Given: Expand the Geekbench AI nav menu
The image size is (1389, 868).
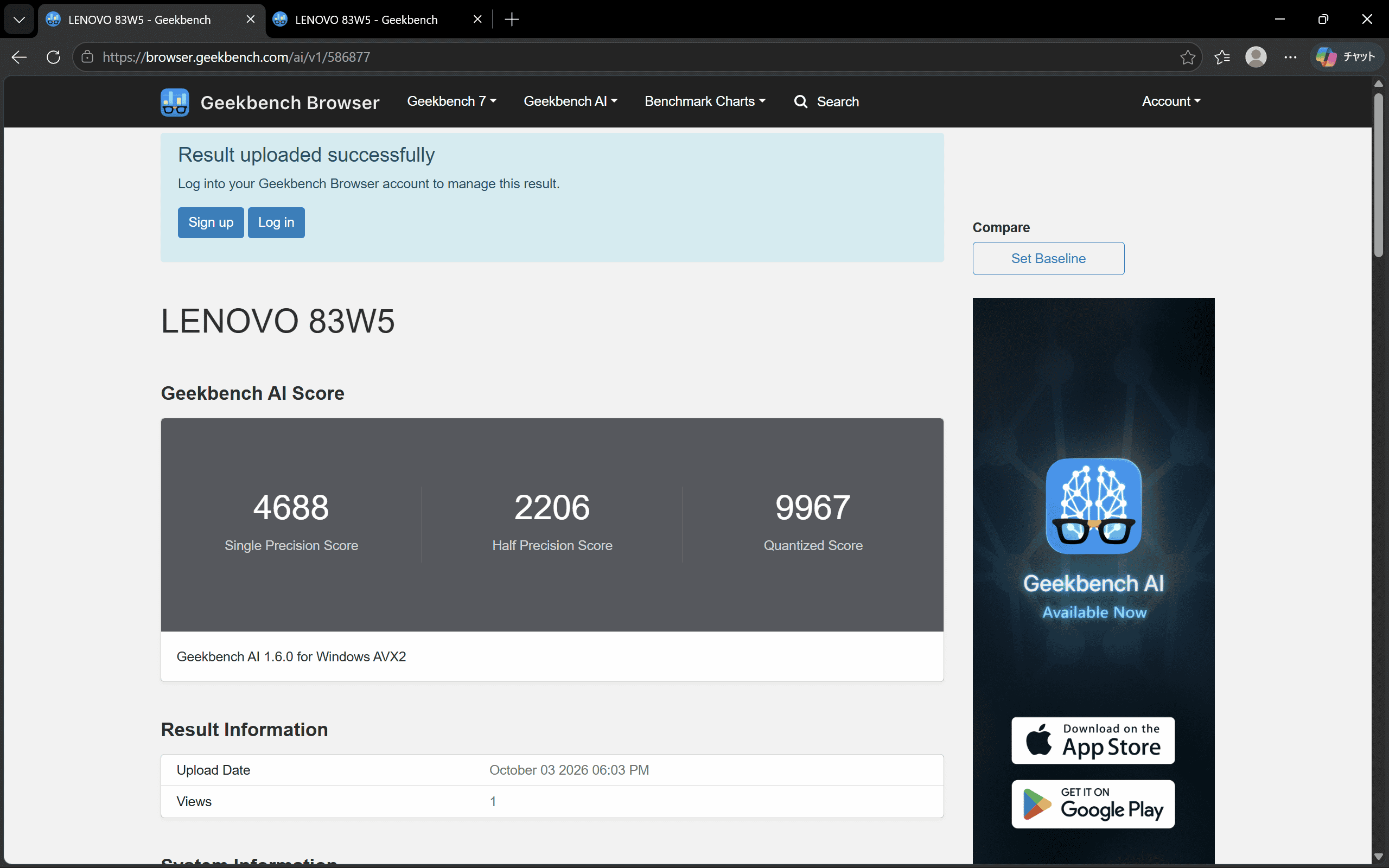Looking at the screenshot, I should click(x=571, y=101).
